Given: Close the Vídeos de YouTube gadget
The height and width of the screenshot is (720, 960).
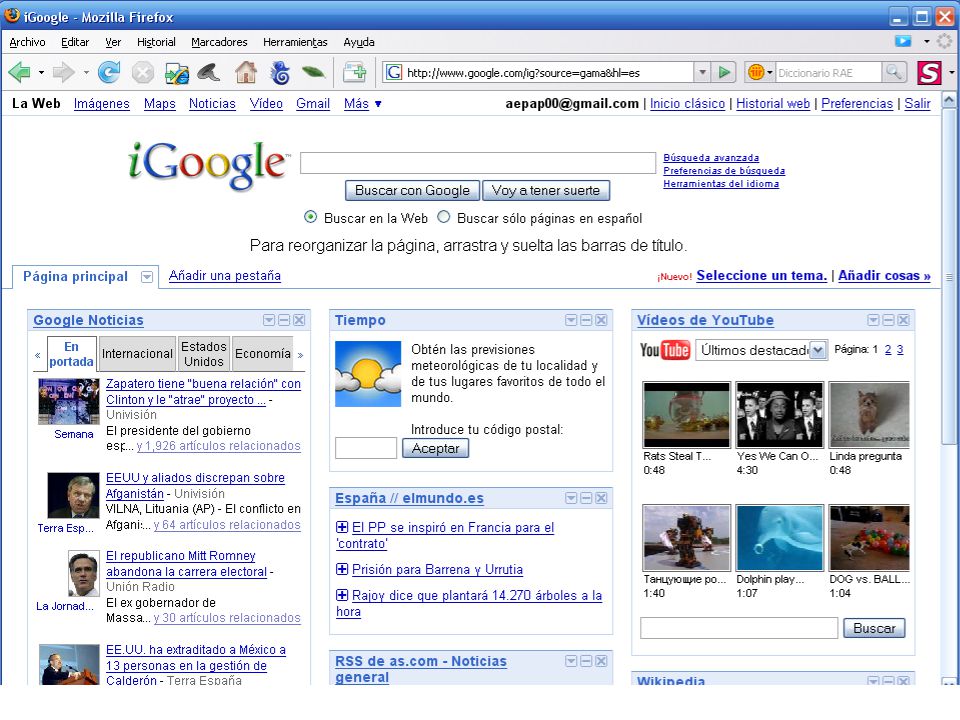Looking at the screenshot, I should (903, 320).
